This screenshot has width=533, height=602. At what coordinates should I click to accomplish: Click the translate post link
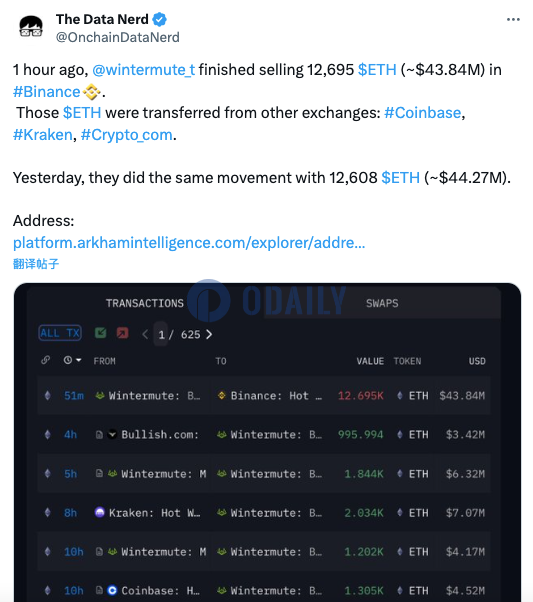[x=36, y=264]
